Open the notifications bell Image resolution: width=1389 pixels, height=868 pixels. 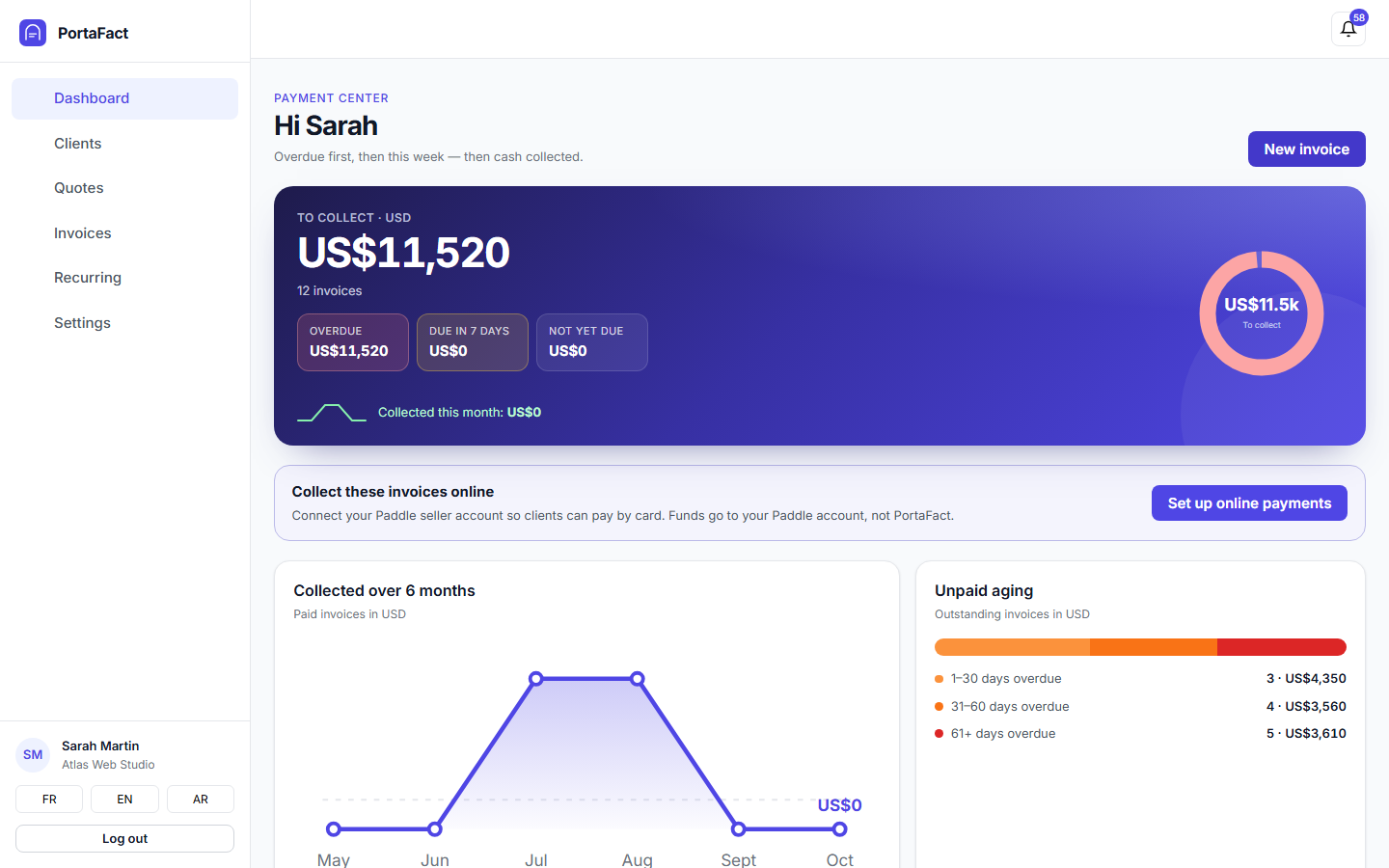[x=1348, y=29]
